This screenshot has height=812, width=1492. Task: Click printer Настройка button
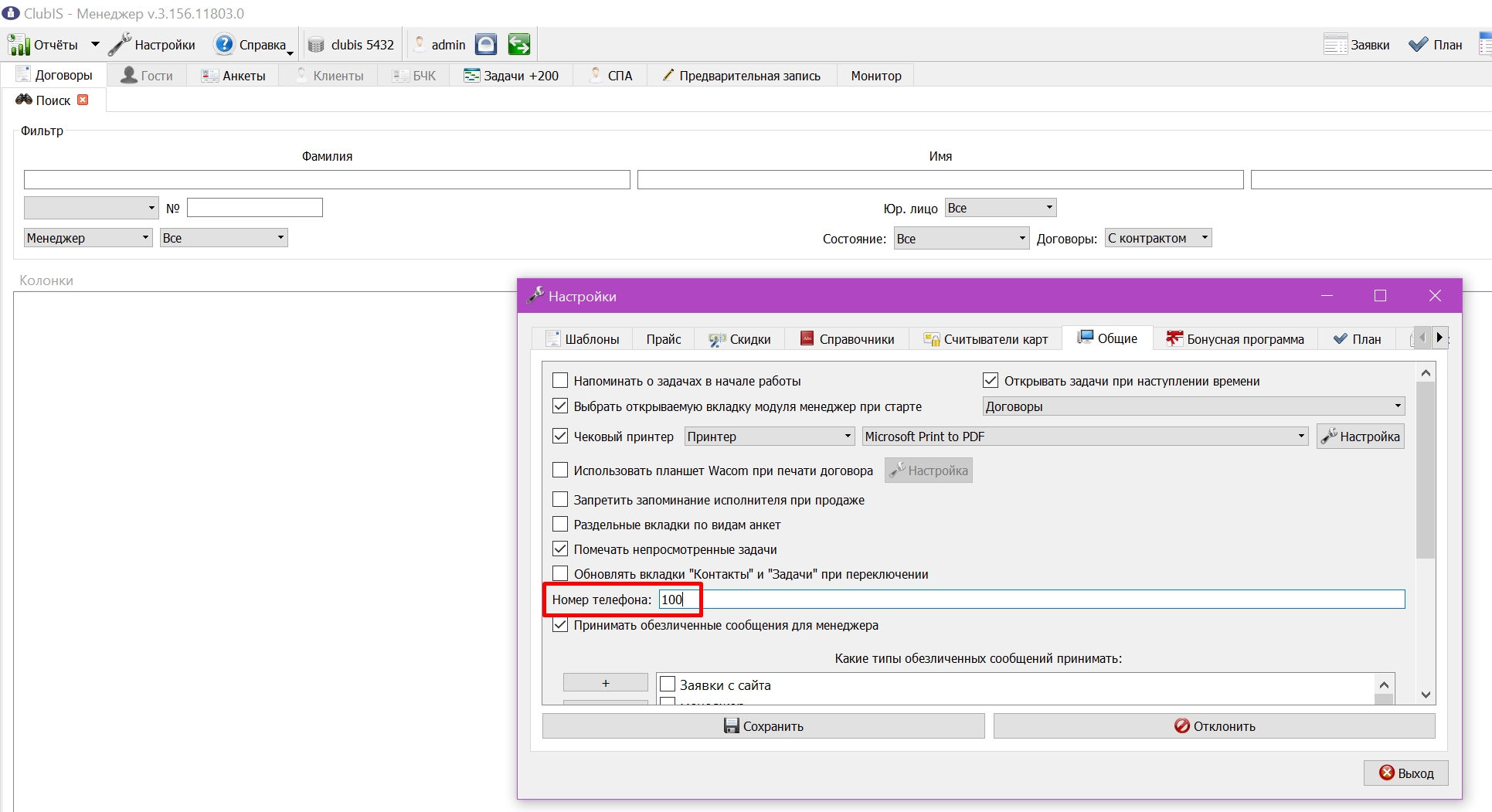click(x=1361, y=437)
